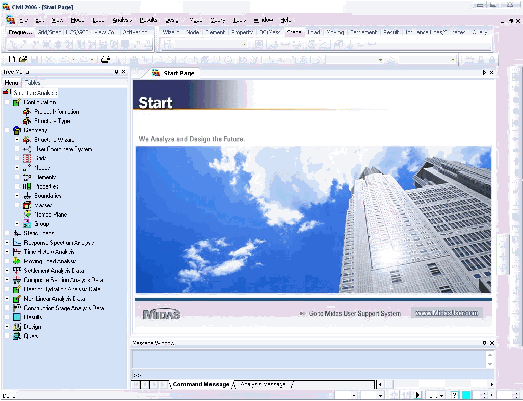Click the Geometry tree icon

pyautogui.click(x=17, y=130)
